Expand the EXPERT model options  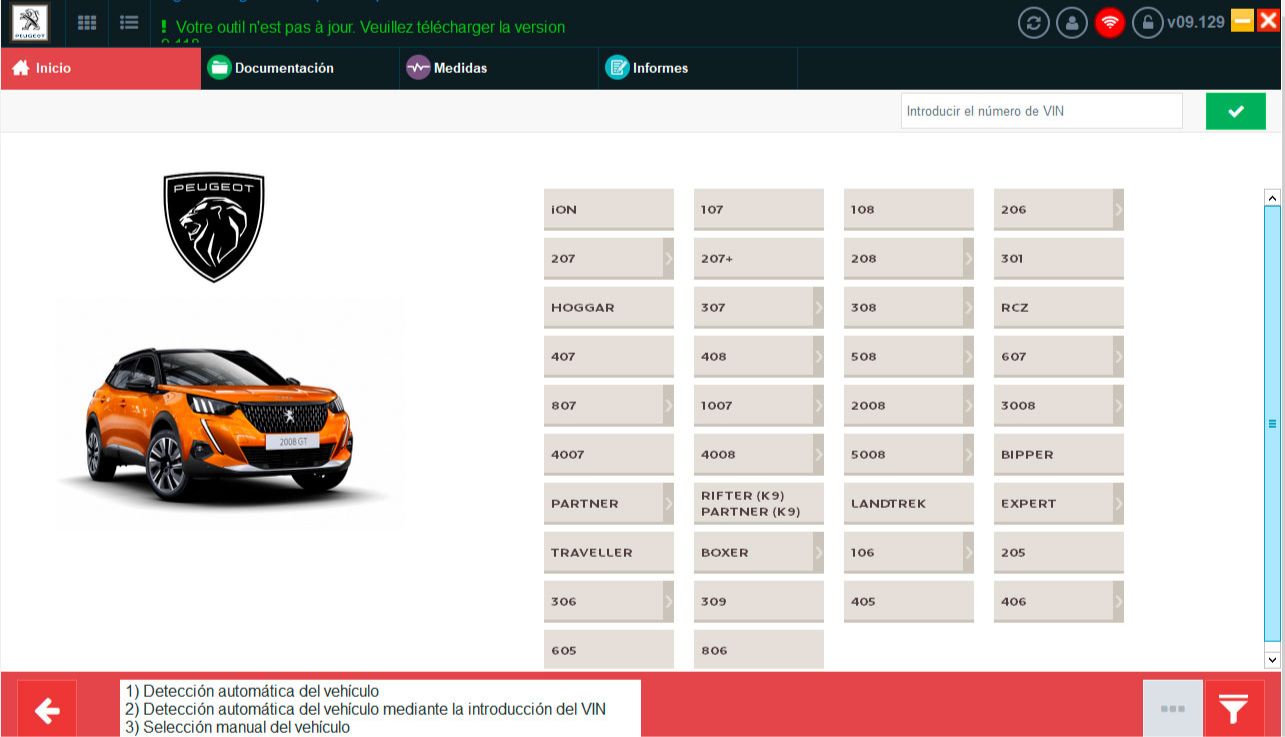[1119, 503]
